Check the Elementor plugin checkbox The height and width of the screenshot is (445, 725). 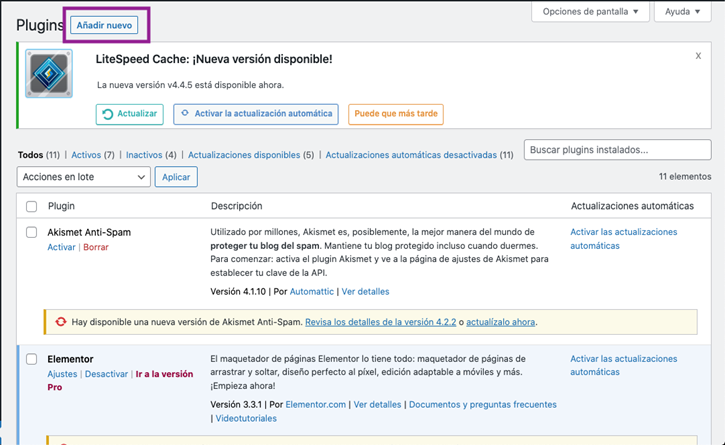click(x=31, y=359)
